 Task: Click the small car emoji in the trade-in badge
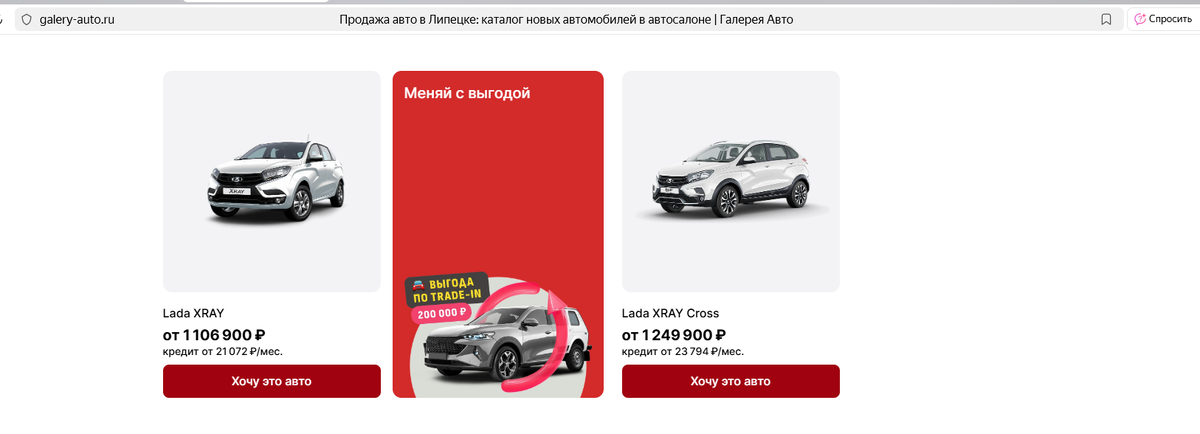click(x=419, y=284)
